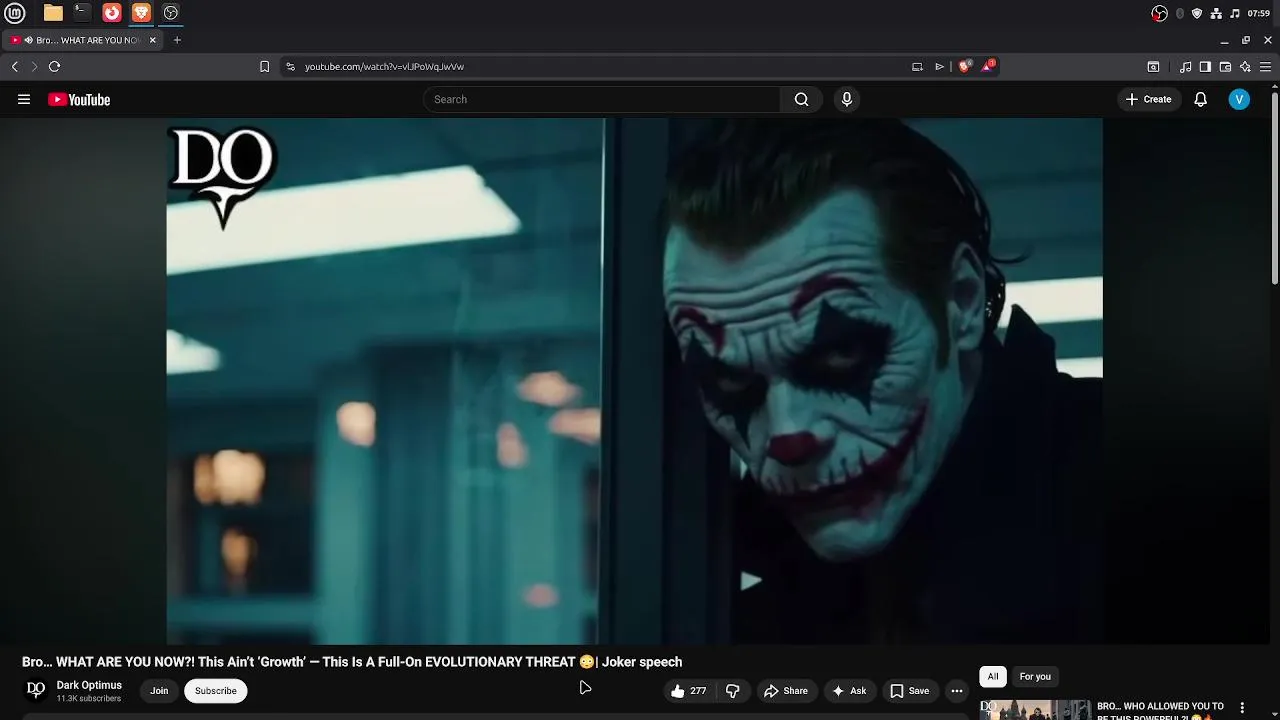Open the tab search icon in toolbar

pos(1153,67)
